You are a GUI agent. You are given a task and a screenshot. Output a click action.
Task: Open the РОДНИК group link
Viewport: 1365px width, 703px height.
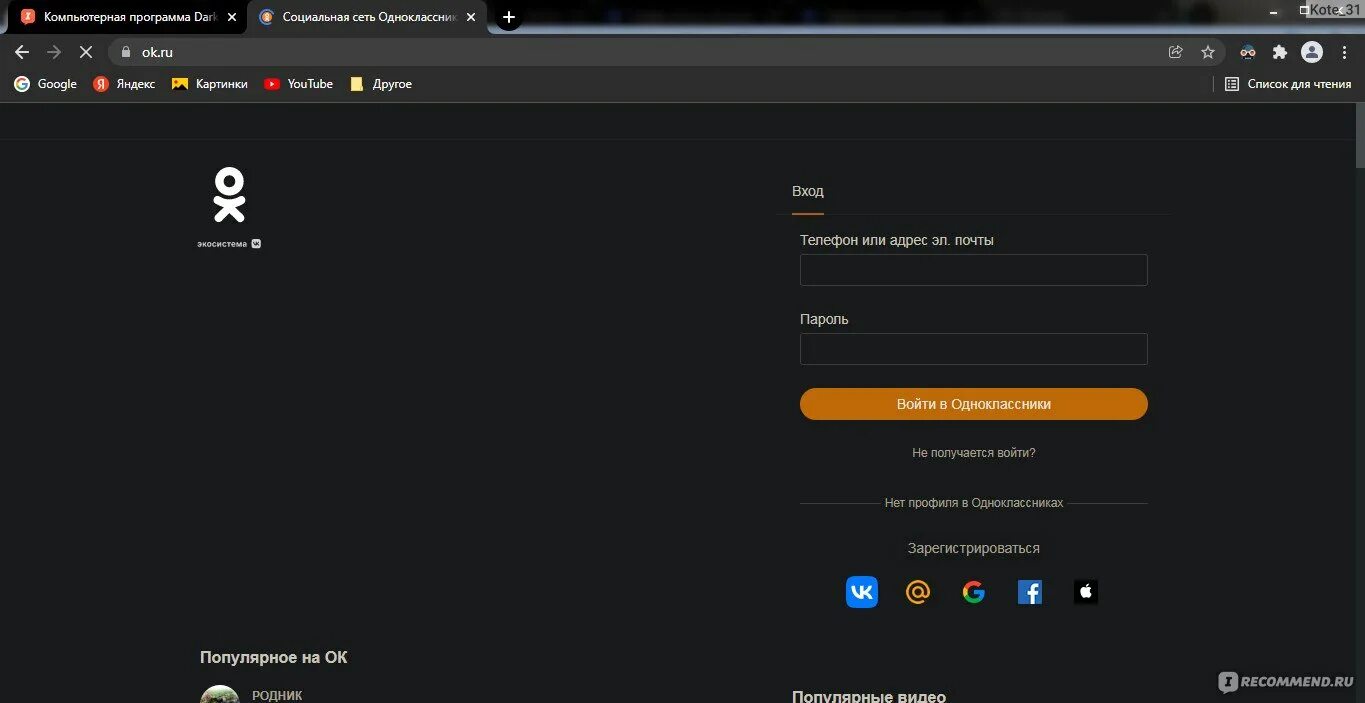pyautogui.click(x=277, y=695)
